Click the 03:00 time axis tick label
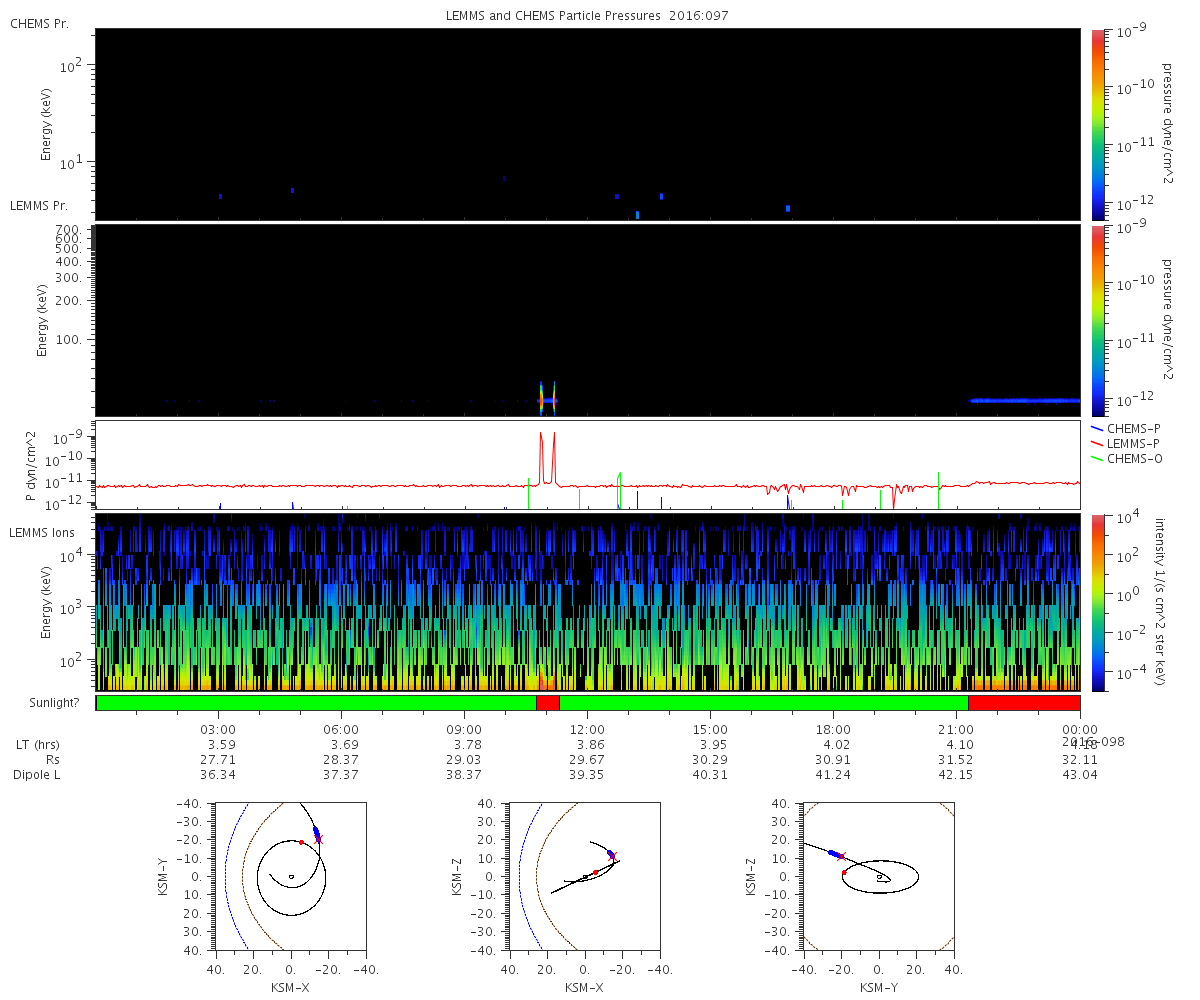 tap(218, 730)
